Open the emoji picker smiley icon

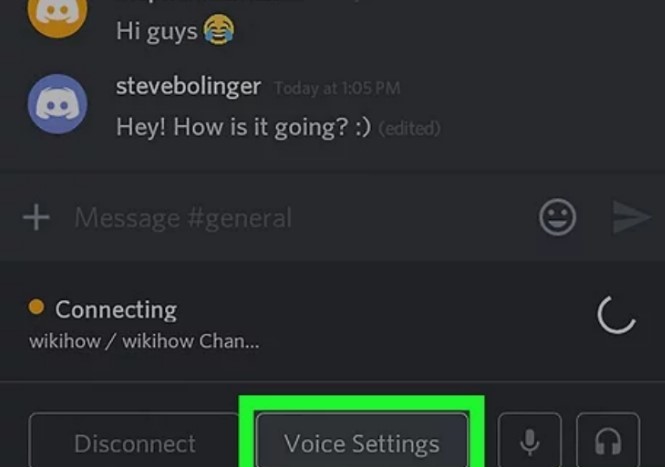click(557, 217)
